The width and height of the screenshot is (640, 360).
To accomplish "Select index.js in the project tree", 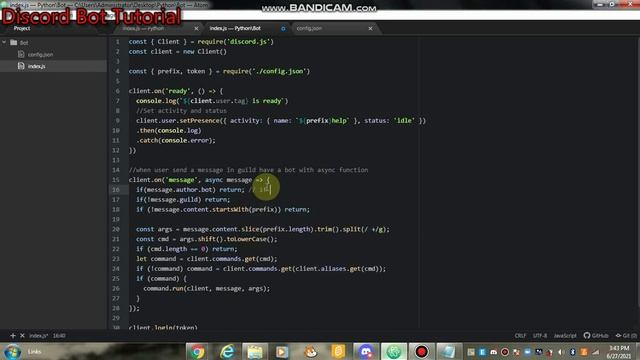I will pos(36,66).
